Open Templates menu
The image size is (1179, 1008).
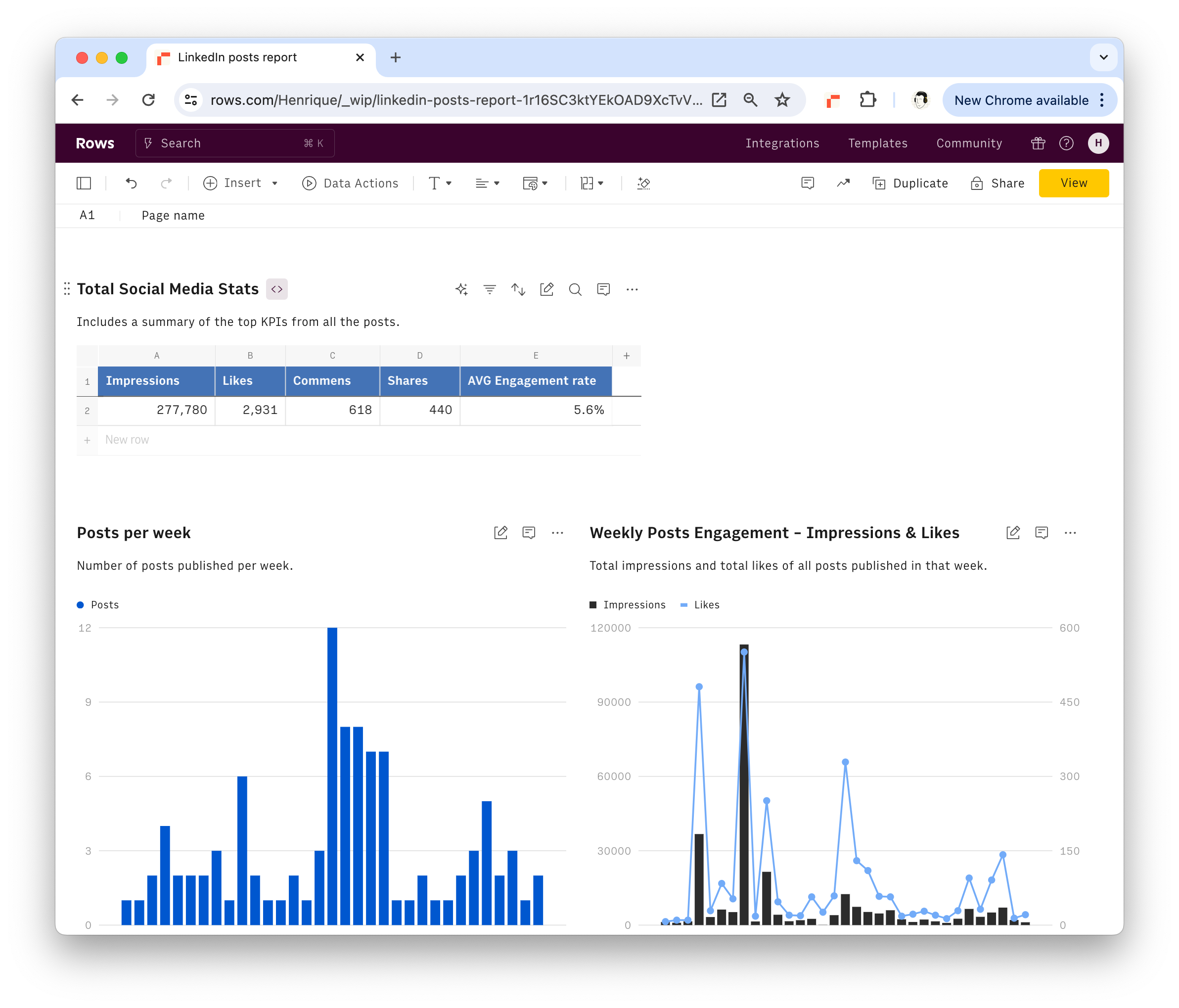pyautogui.click(x=877, y=143)
